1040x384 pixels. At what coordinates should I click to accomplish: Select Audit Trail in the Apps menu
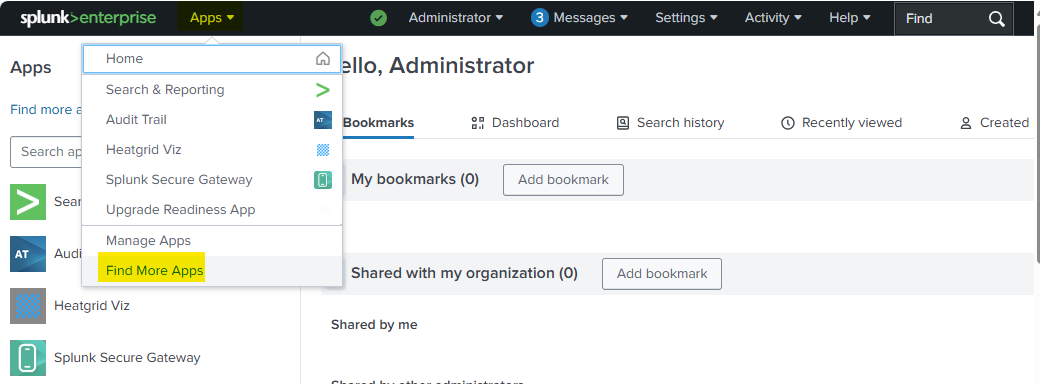click(212, 119)
